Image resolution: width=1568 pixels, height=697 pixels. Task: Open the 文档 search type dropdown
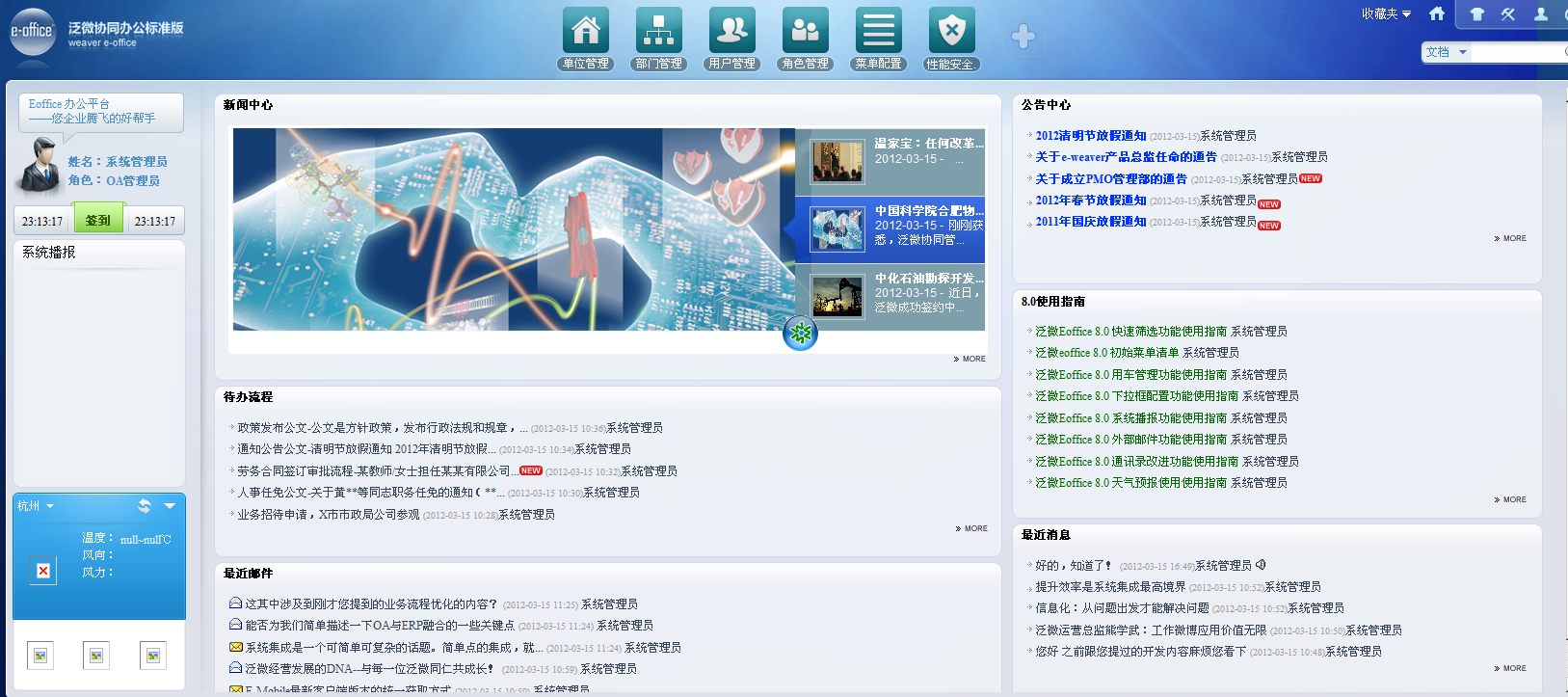(x=1446, y=52)
